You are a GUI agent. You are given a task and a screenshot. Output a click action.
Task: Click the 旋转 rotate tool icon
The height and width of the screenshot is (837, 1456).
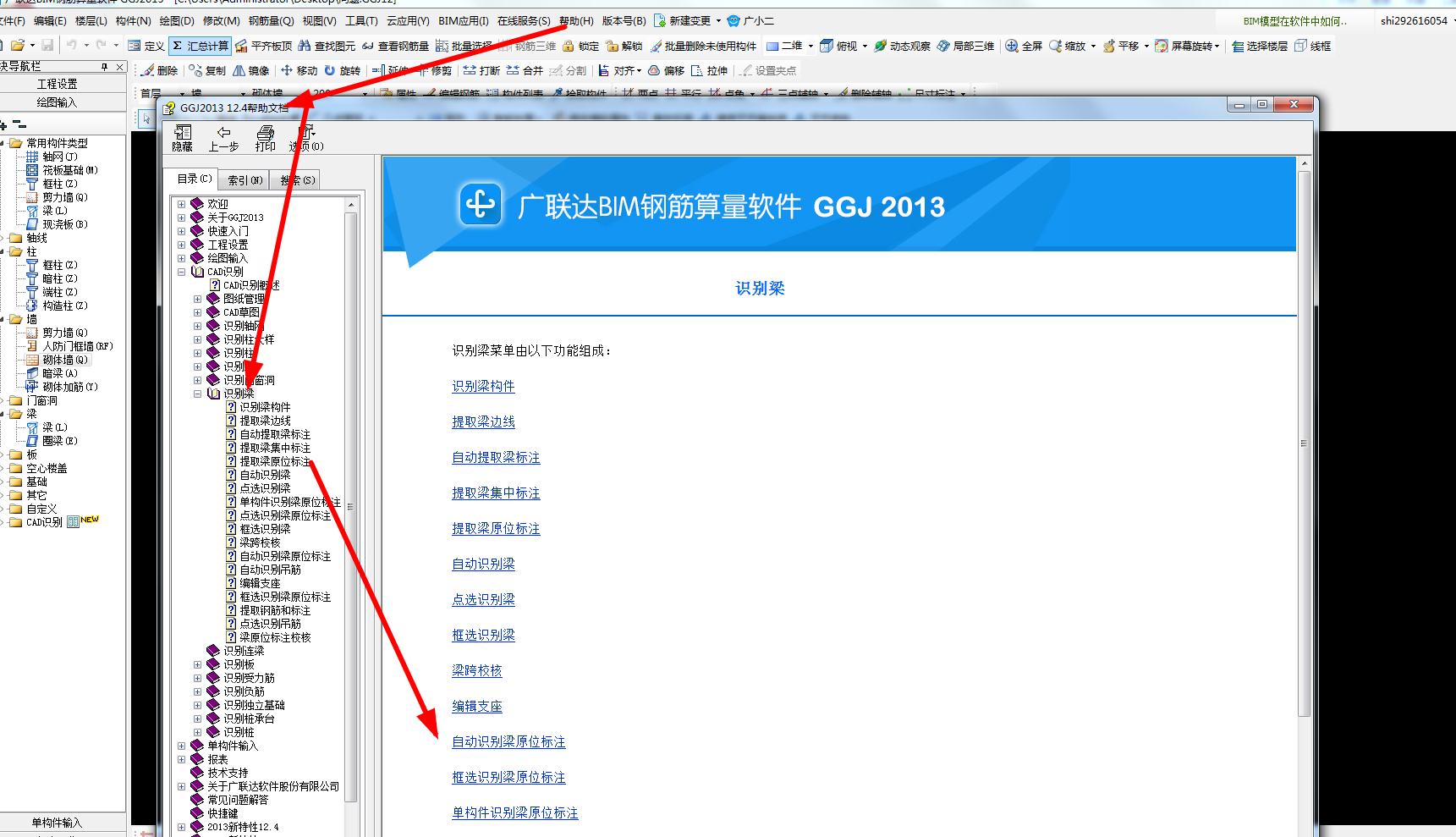click(330, 70)
